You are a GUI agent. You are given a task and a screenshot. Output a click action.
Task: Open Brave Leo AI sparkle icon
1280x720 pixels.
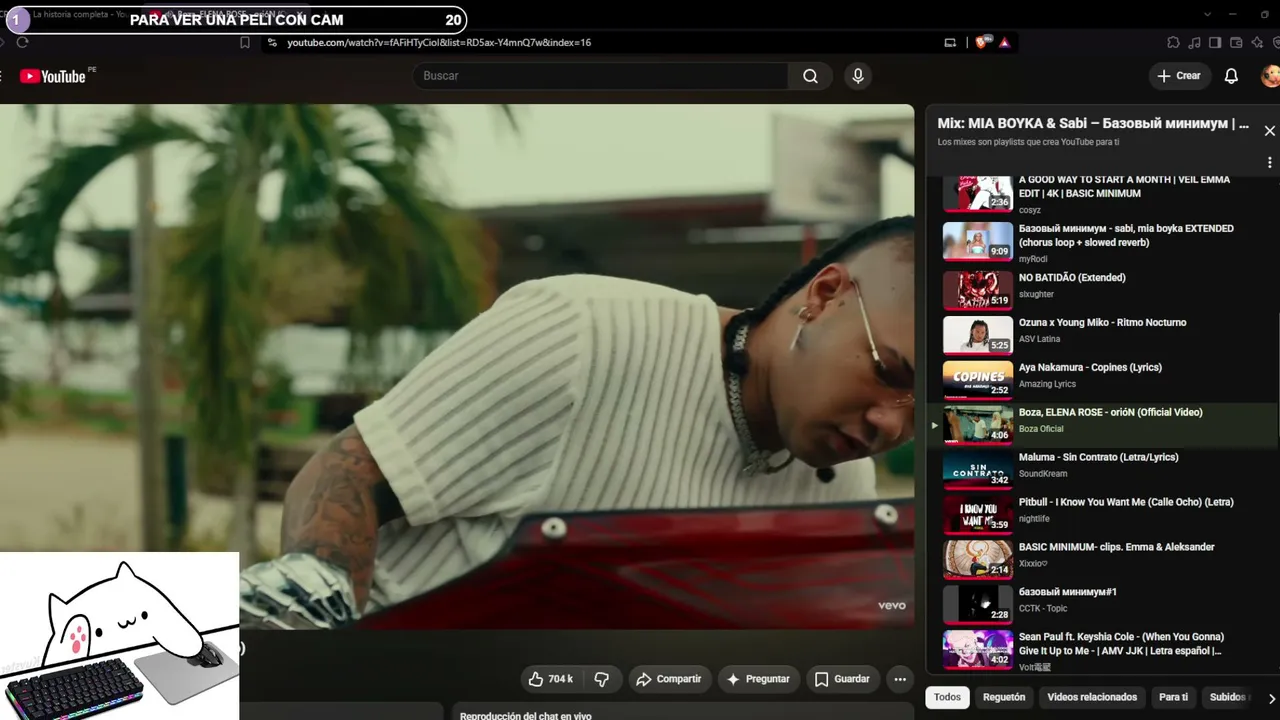1257,42
